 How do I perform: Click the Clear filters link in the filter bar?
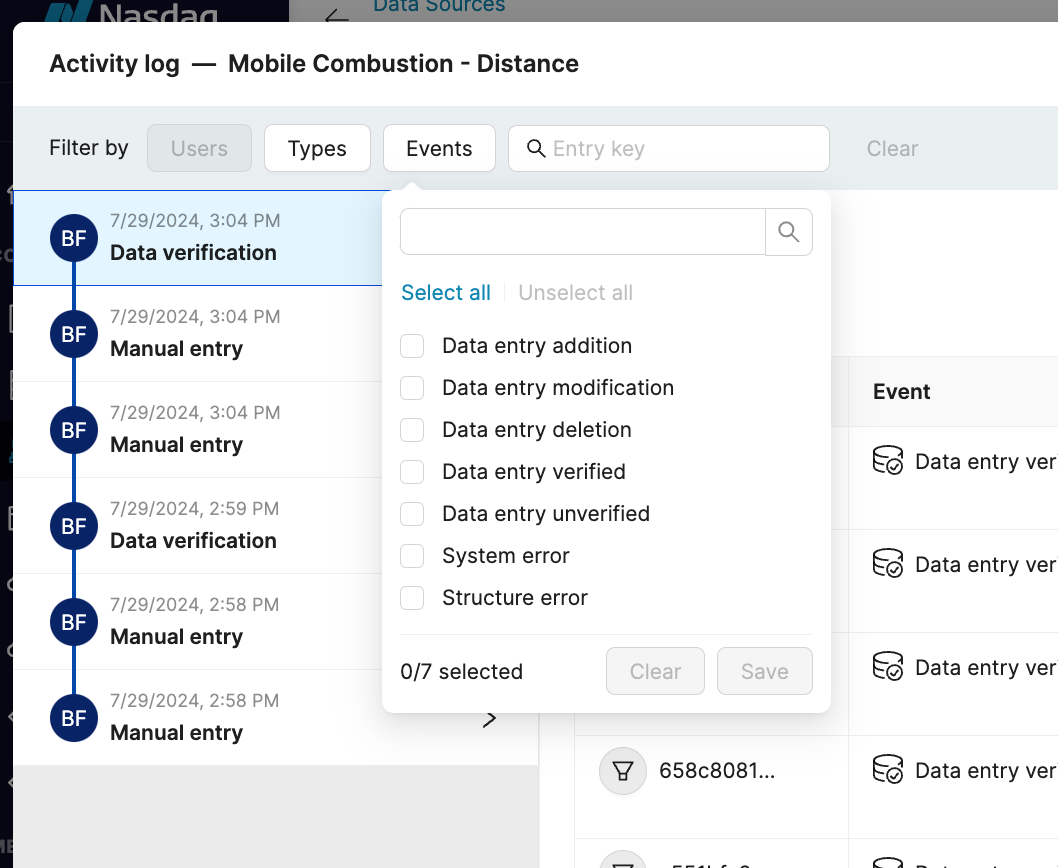(892, 148)
